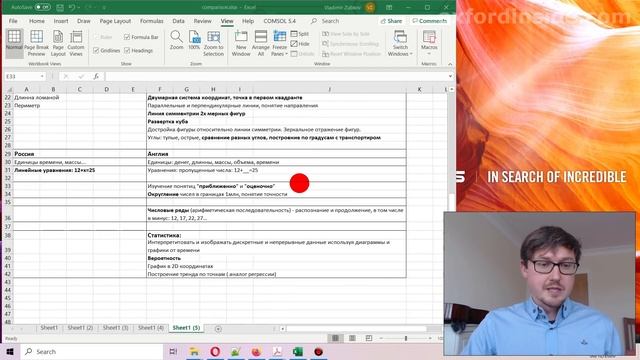Open the Comments button

tap(430, 21)
